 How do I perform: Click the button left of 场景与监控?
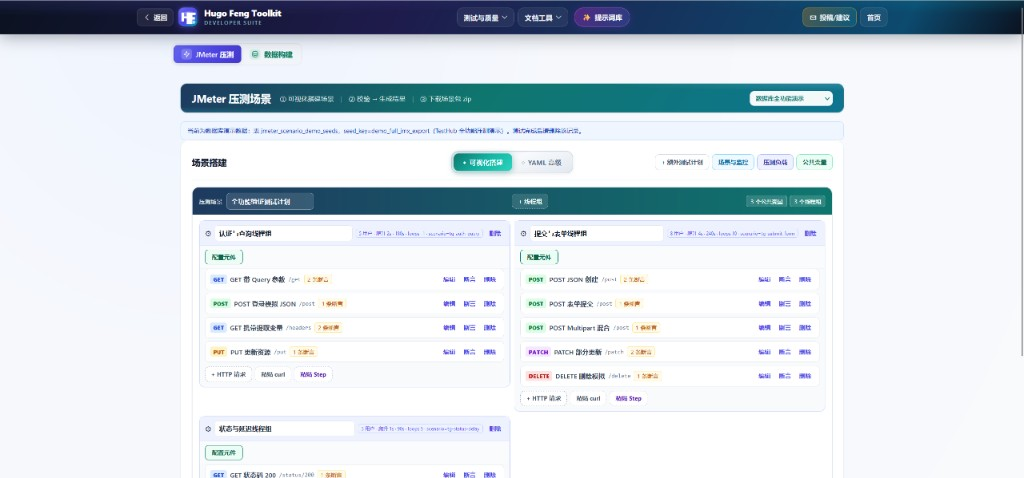tap(682, 163)
